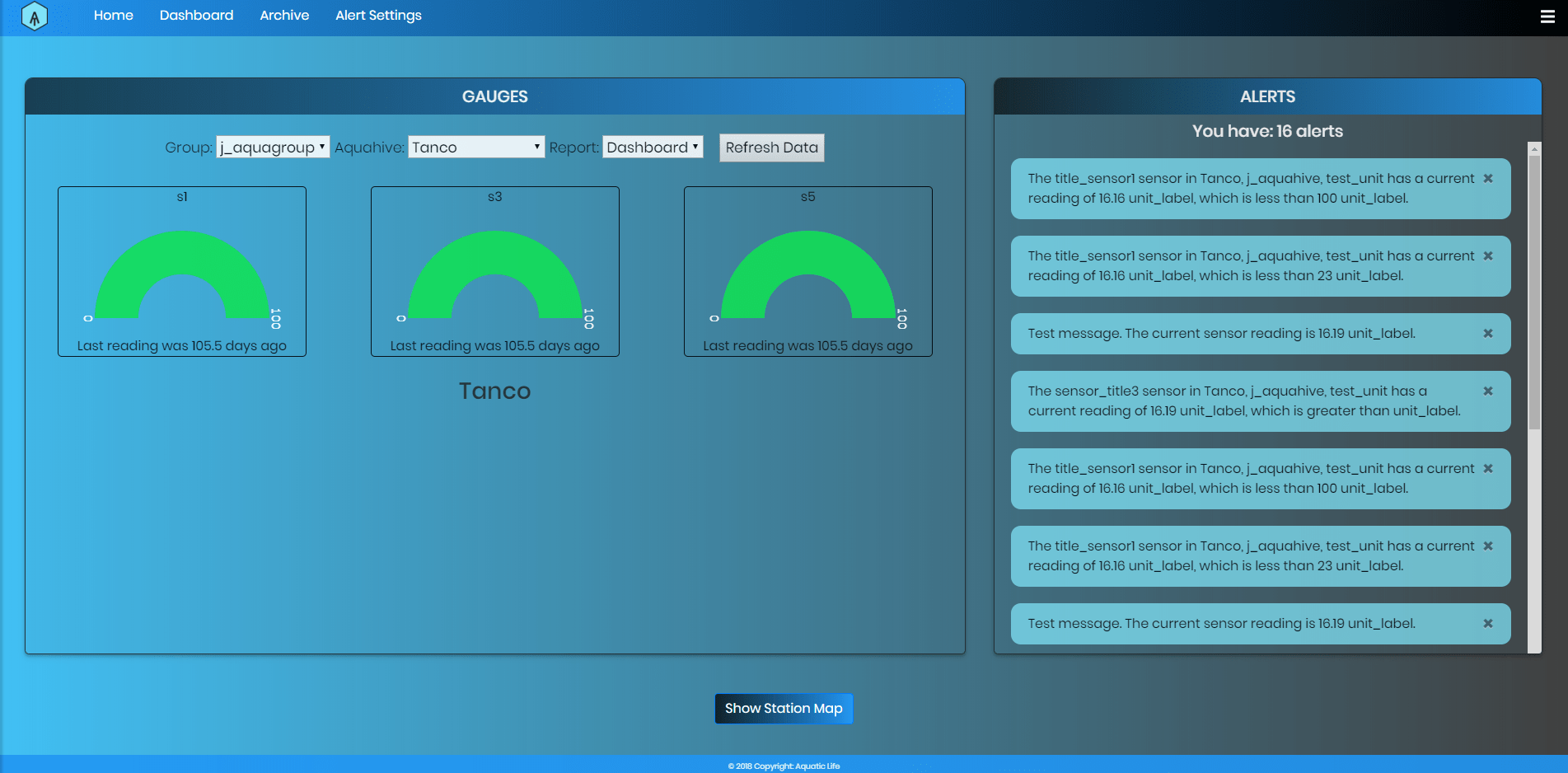This screenshot has height=773, width=1568.
Task: Open the Report dropdown showing Dashboard
Action: pyautogui.click(x=652, y=148)
